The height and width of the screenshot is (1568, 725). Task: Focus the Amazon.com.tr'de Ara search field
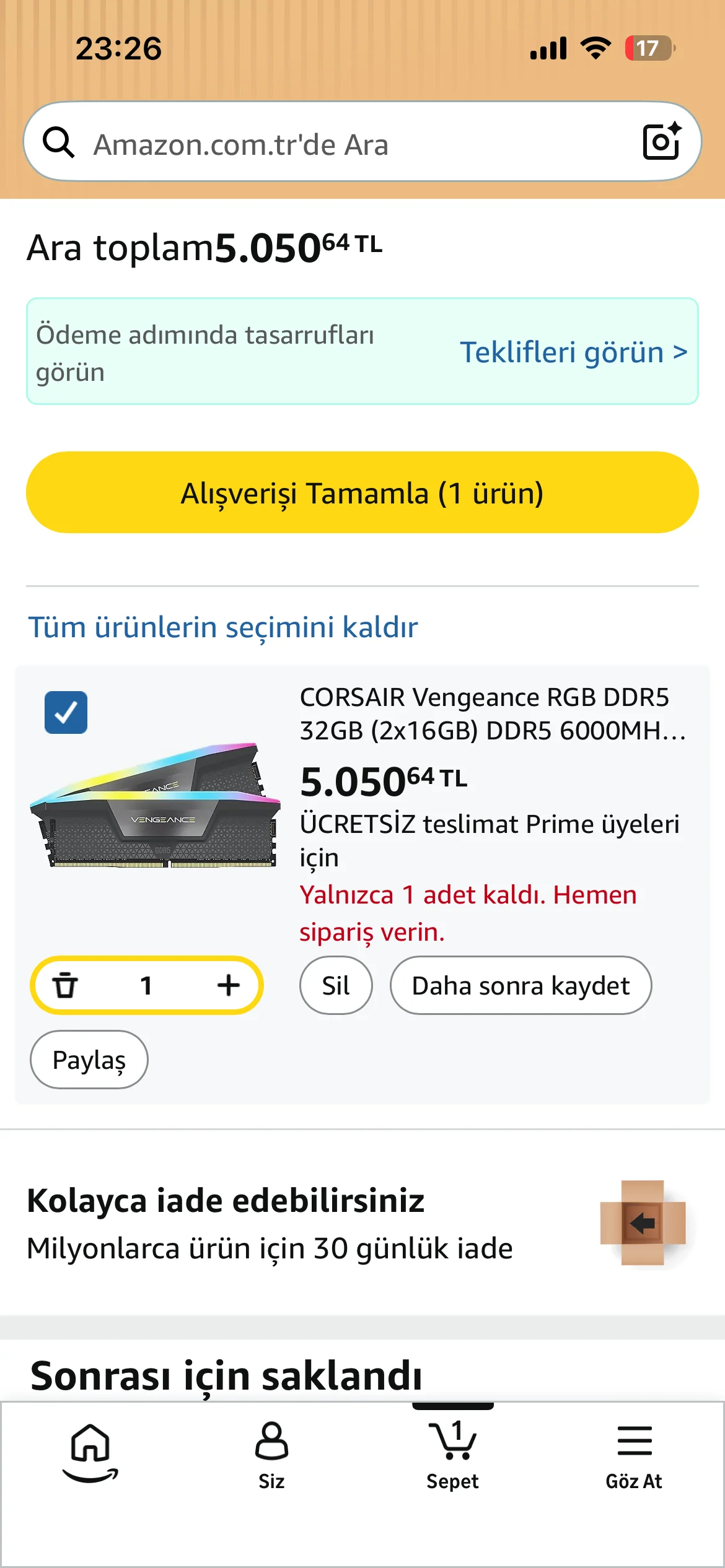[362, 142]
